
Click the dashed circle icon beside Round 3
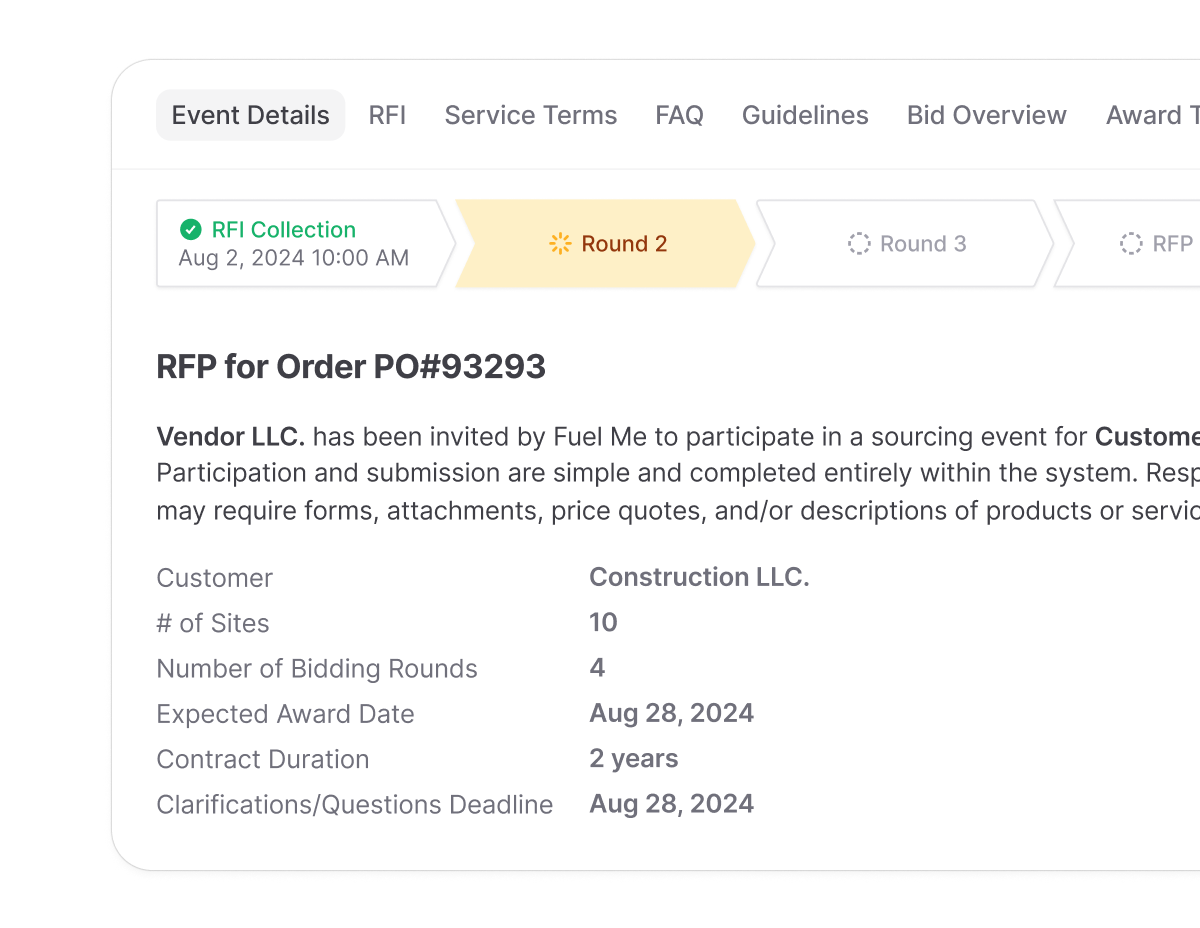click(859, 244)
